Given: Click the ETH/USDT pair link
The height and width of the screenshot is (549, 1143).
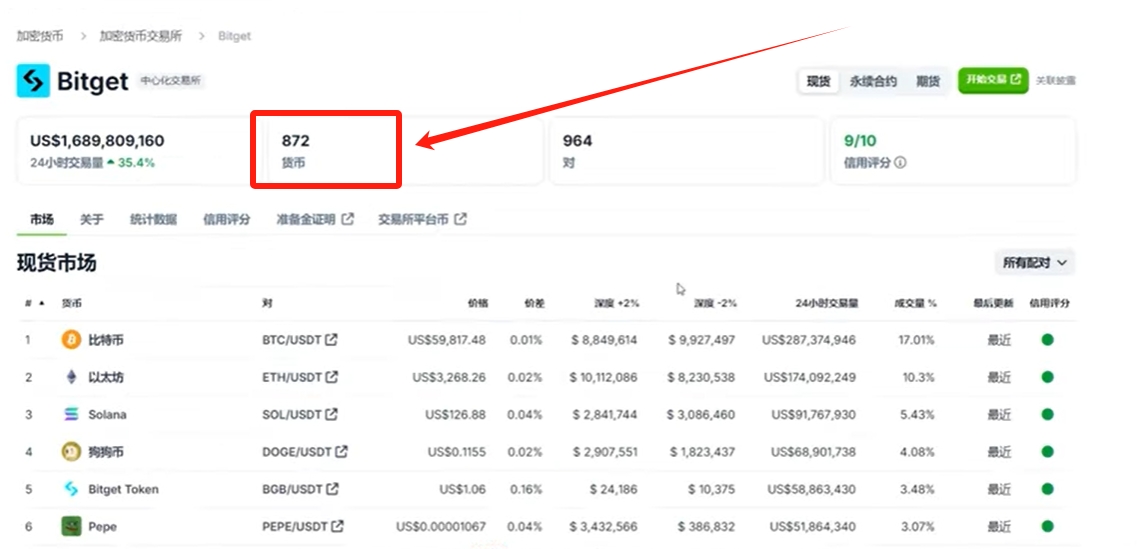Looking at the screenshot, I should pos(292,377).
